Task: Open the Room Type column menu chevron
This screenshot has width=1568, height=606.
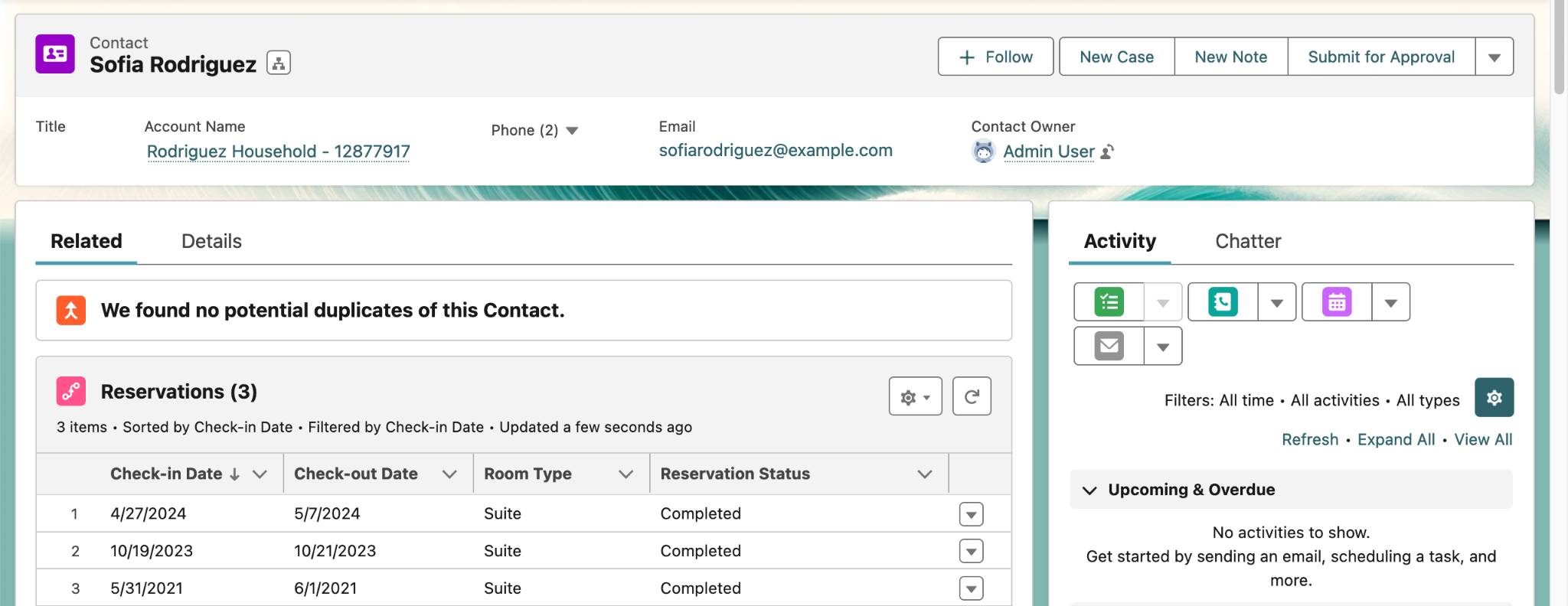Action: coord(626,474)
